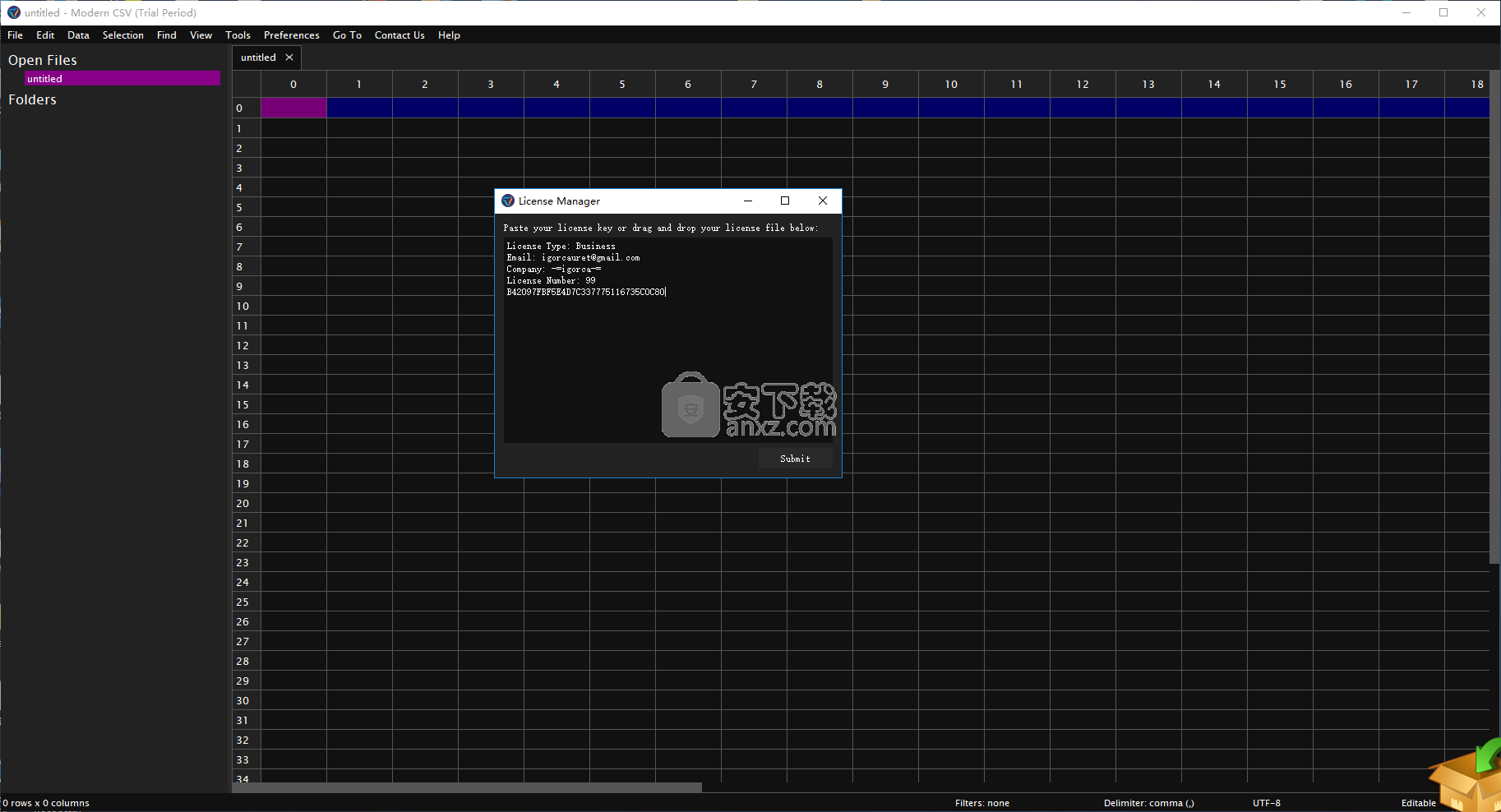
Task: Open the View menu
Action: (201, 35)
